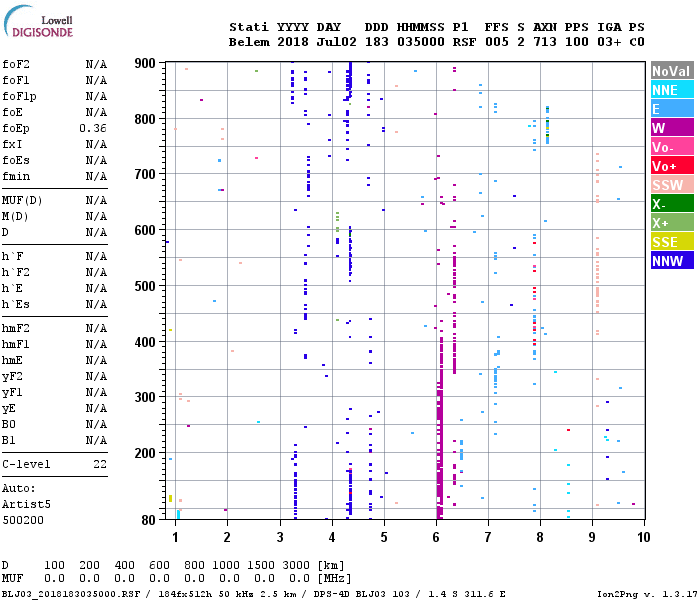Click the hmF2 parameter label

point(16,329)
